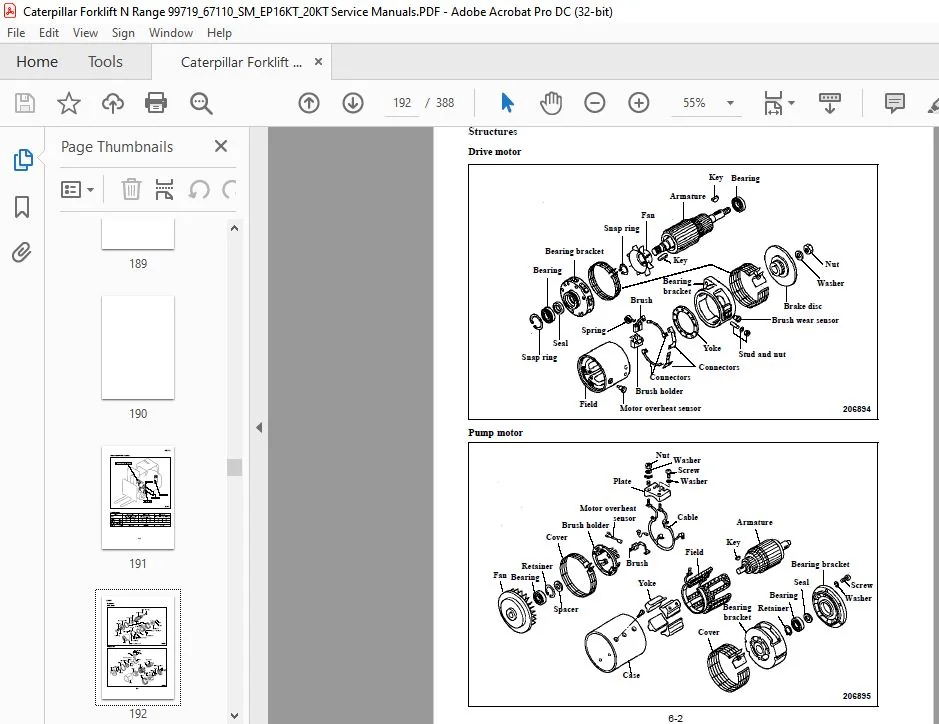This screenshot has height=724, width=939.
Task: Click the Save file icon
Action: click(x=25, y=103)
